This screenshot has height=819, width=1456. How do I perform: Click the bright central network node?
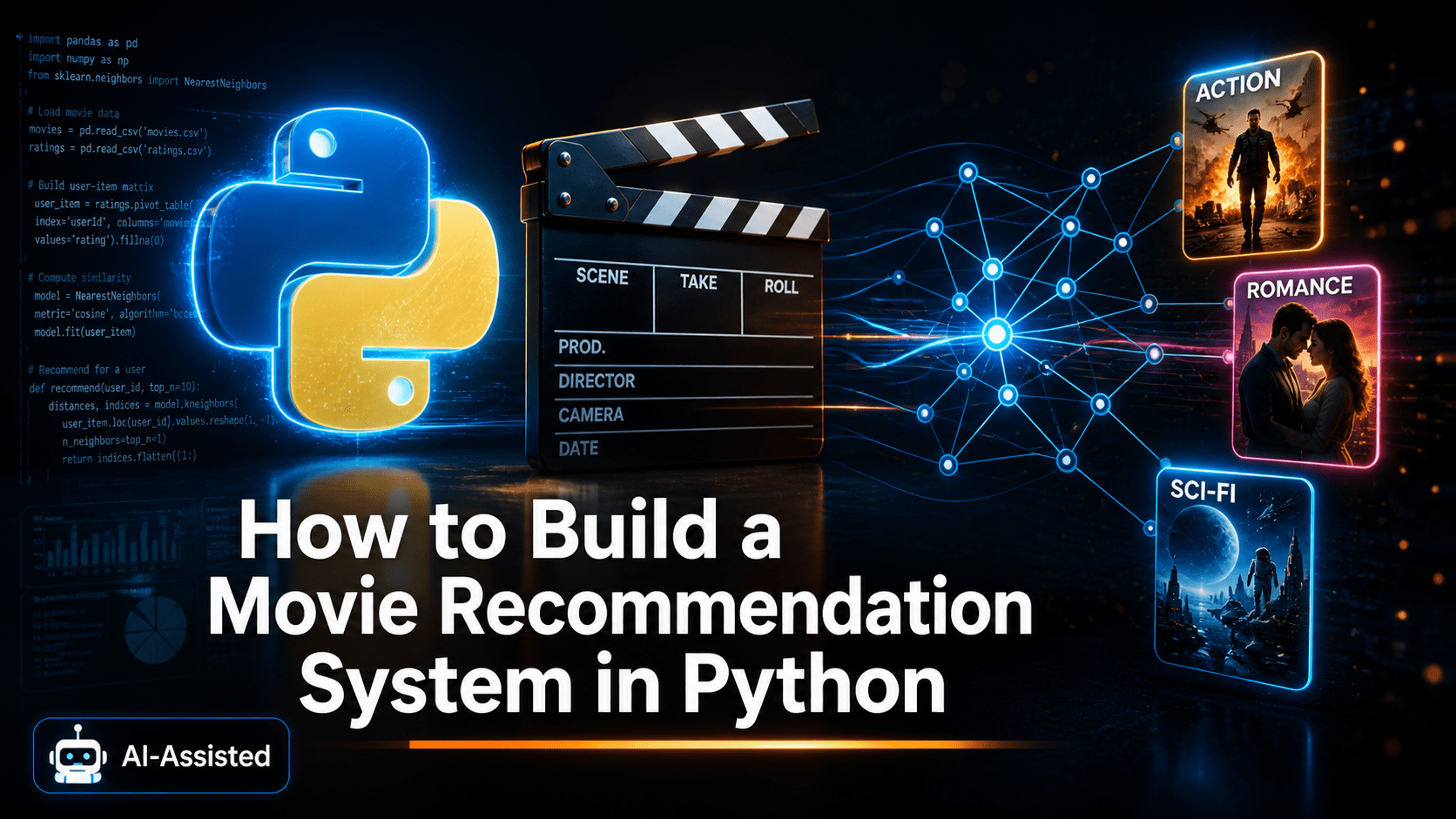(x=996, y=334)
